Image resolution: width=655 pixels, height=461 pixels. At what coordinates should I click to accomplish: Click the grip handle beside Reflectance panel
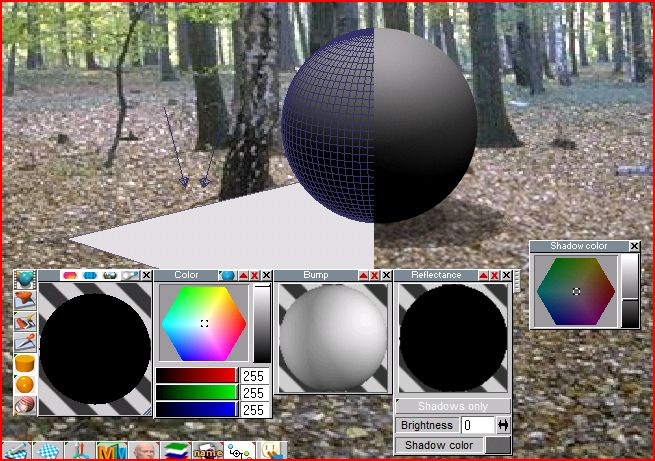click(517, 281)
